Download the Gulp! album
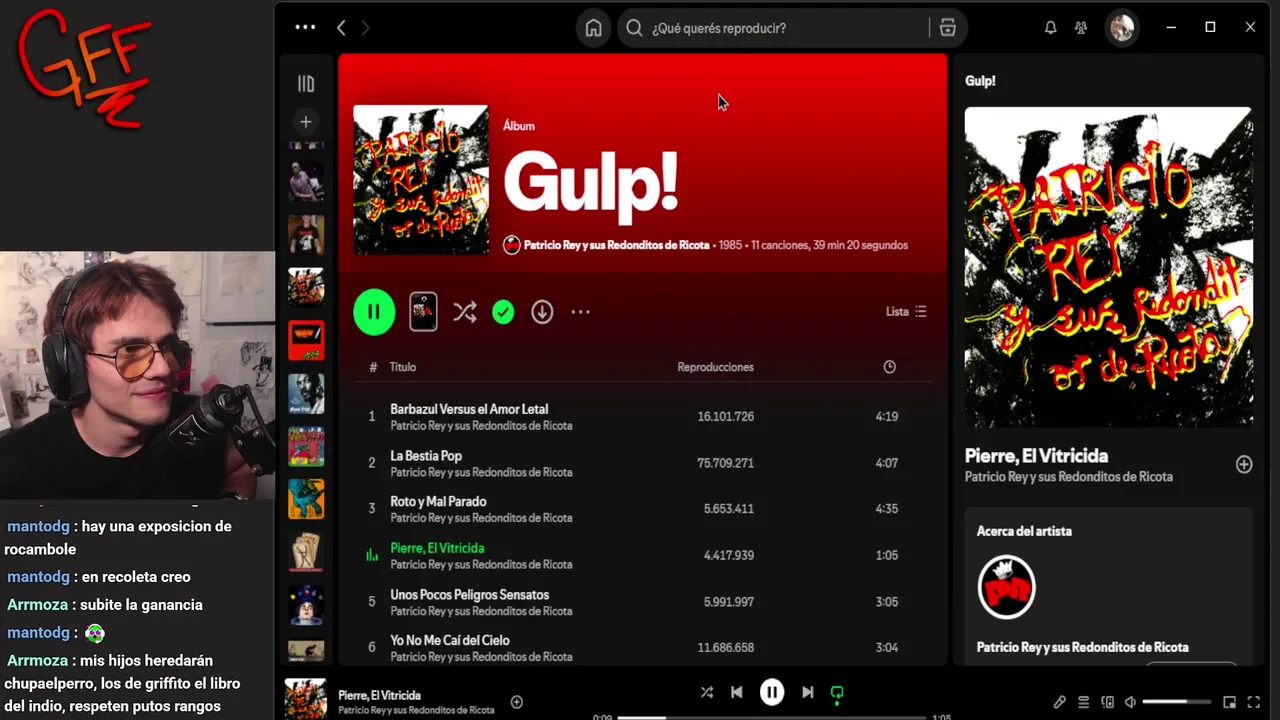The image size is (1280, 720). coord(542,313)
